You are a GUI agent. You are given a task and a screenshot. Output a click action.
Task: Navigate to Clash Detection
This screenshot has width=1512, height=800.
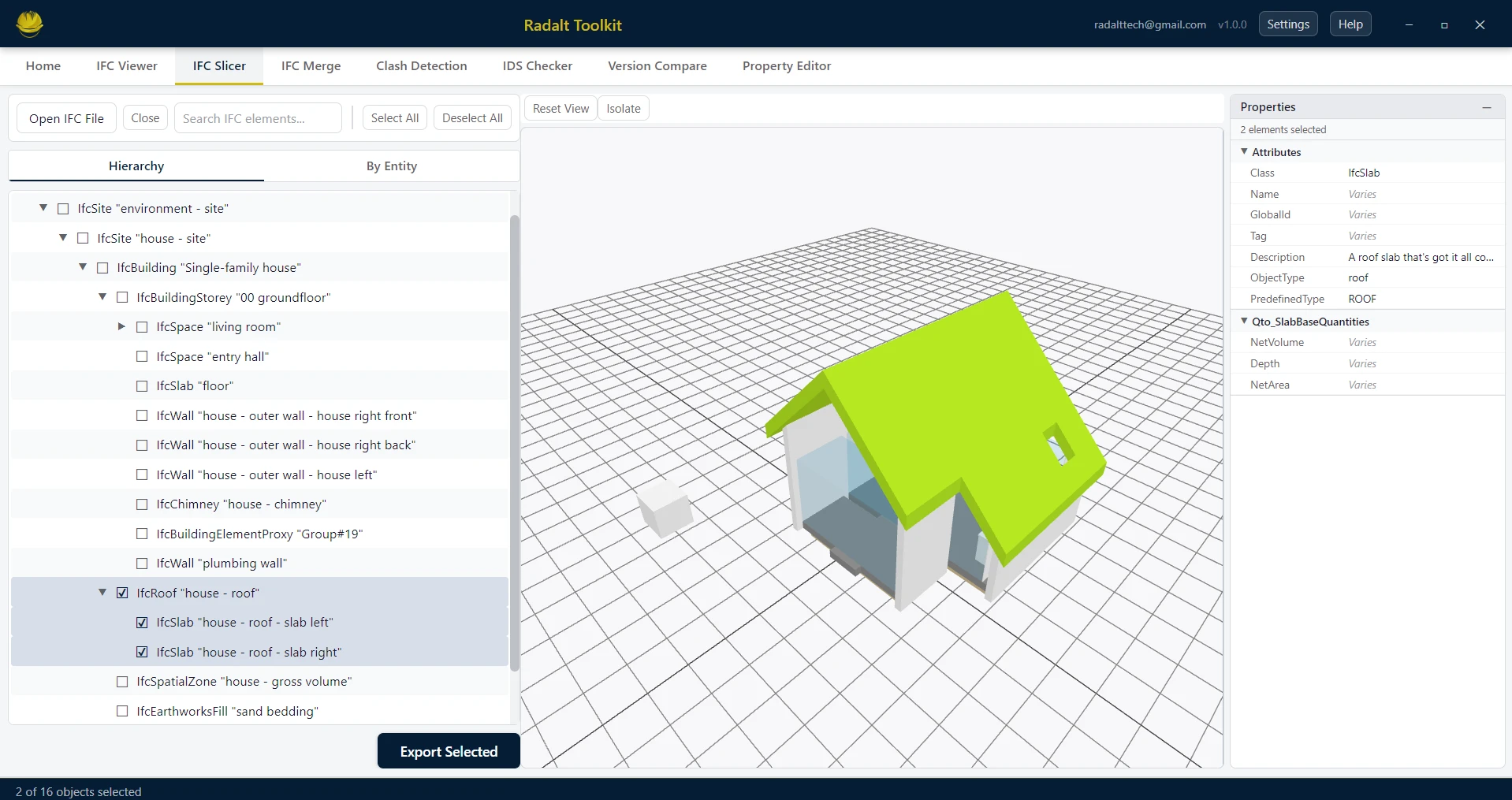point(422,66)
